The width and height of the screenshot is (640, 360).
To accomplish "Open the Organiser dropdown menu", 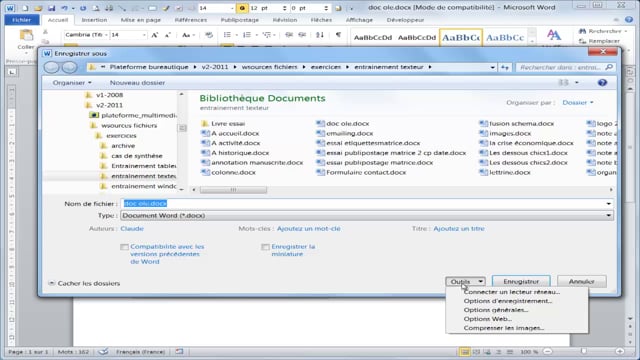I will (x=72, y=82).
